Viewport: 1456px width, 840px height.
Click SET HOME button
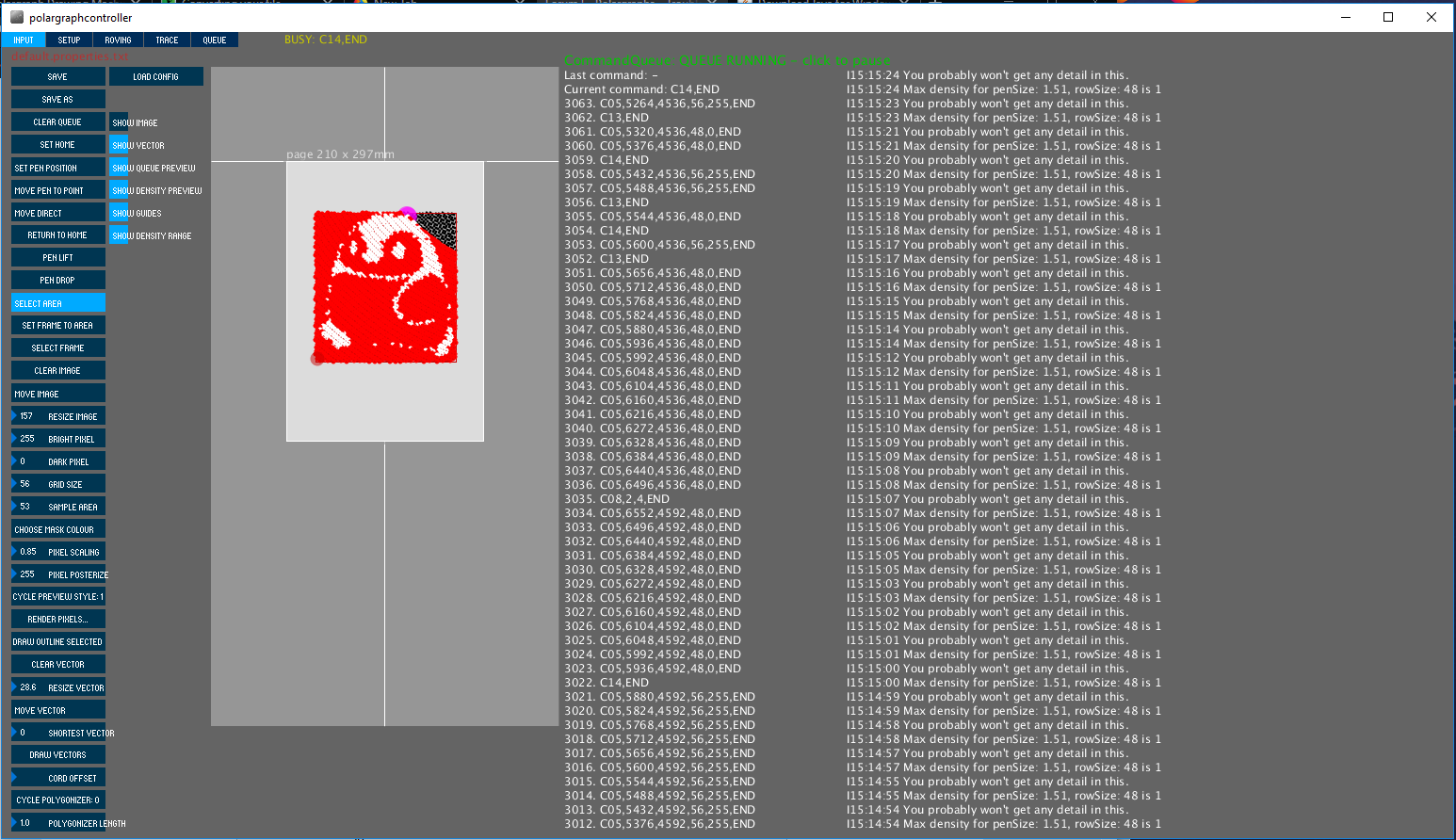(58, 144)
